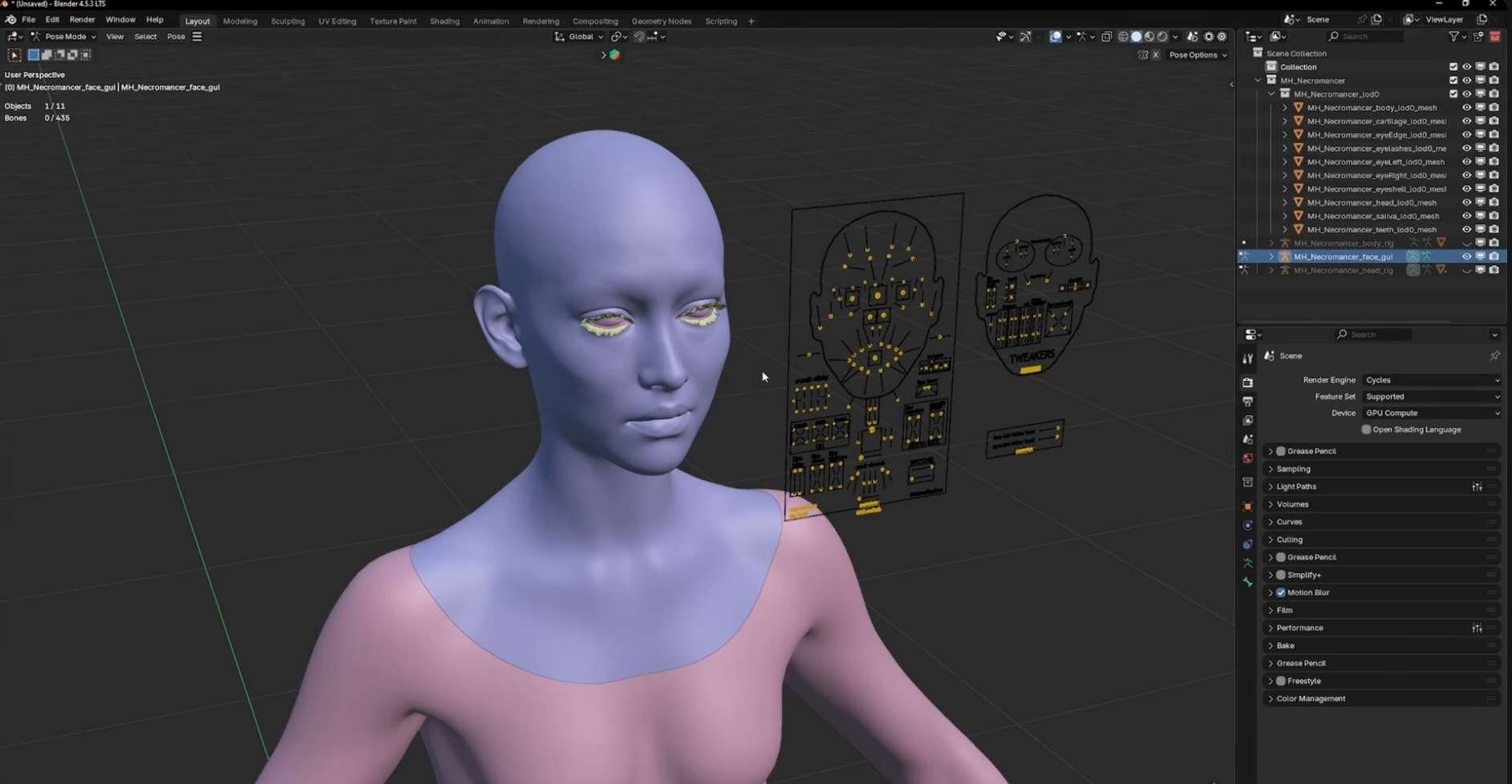1512x784 pixels.
Task: Switch to Output properties tab
Action: click(x=1247, y=401)
